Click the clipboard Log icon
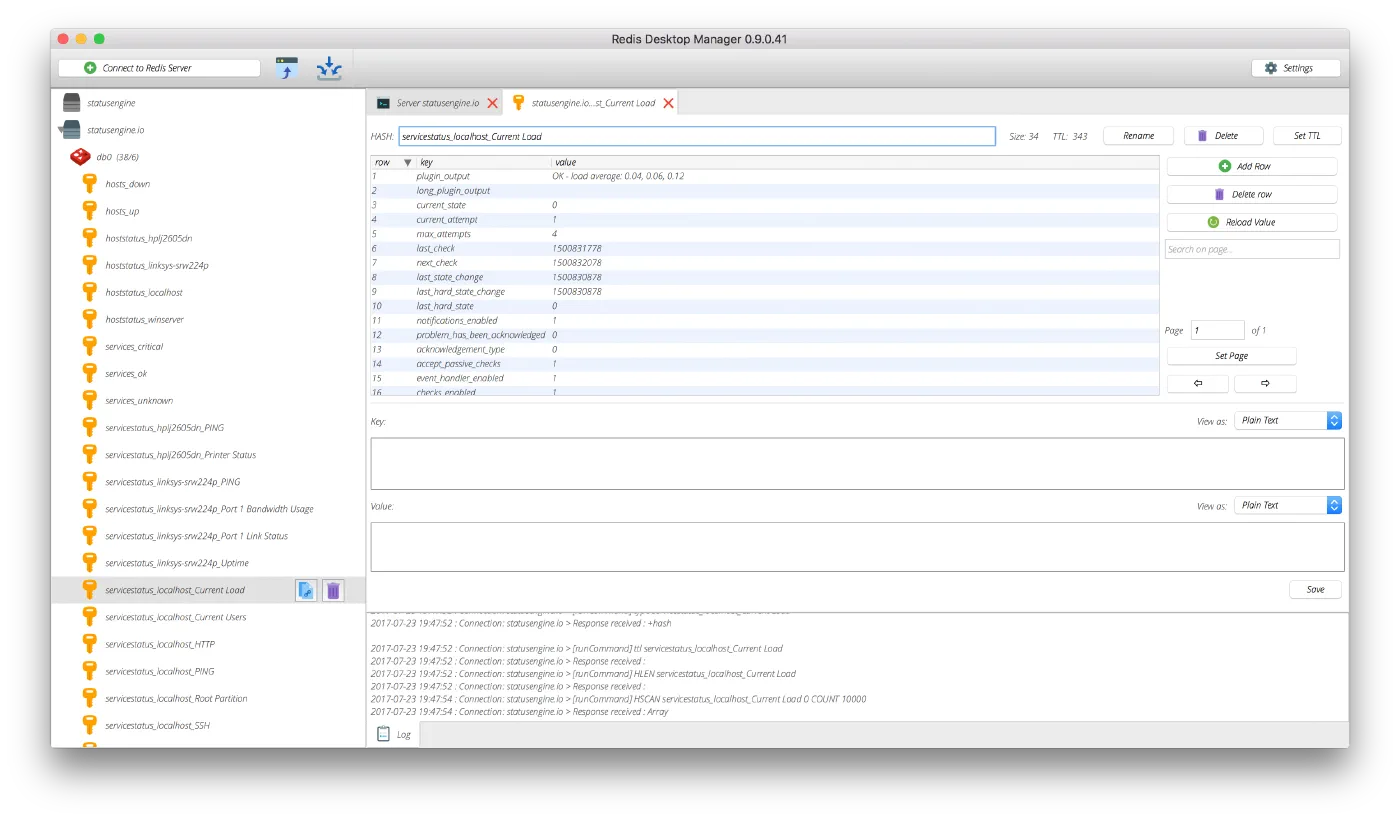The width and height of the screenshot is (1400, 820). coord(383,734)
